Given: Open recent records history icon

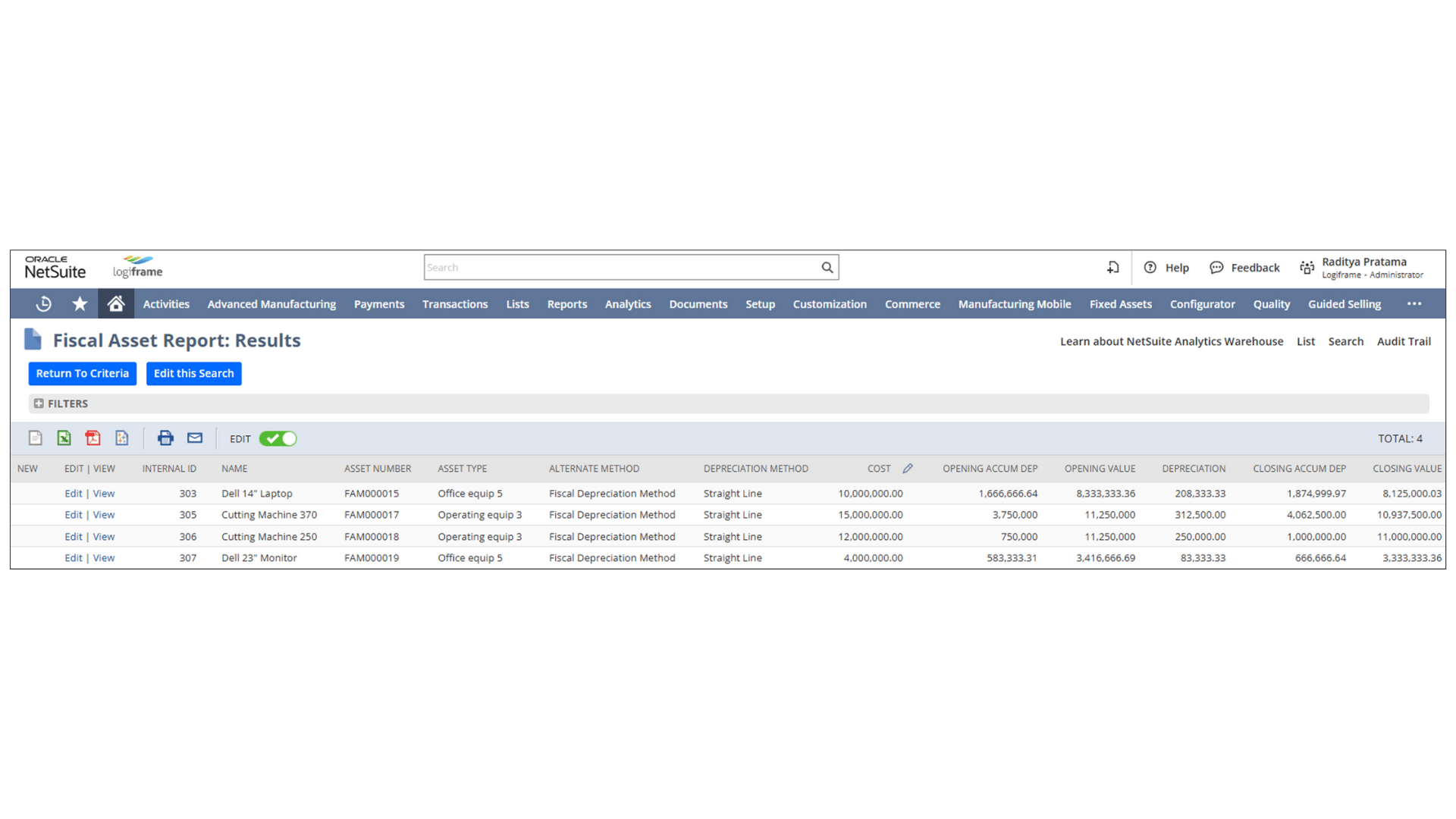Looking at the screenshot, I should coord(43,303).
